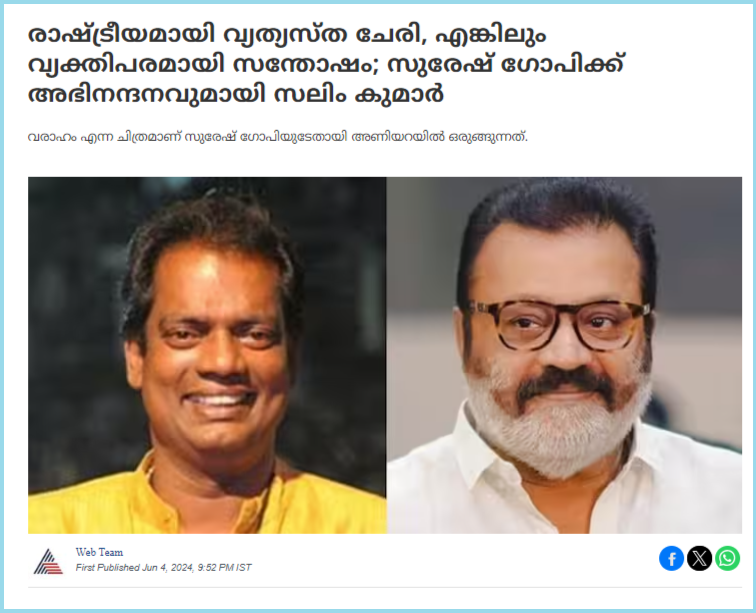756x613 pixels.
Task: Click the Asianet News logo beside Web Team
Action: click(x=48, y=561)
